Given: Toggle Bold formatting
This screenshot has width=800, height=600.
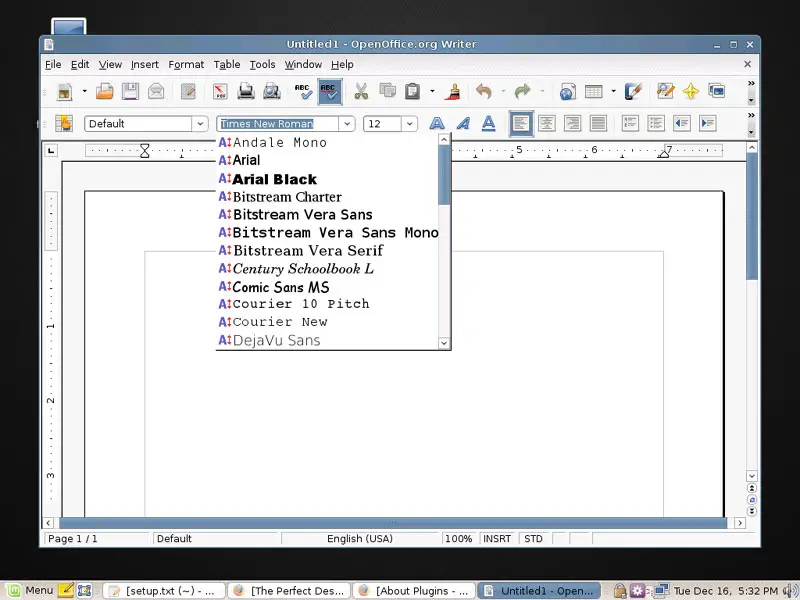Looking at the screenshot, I should click(437, 123).
